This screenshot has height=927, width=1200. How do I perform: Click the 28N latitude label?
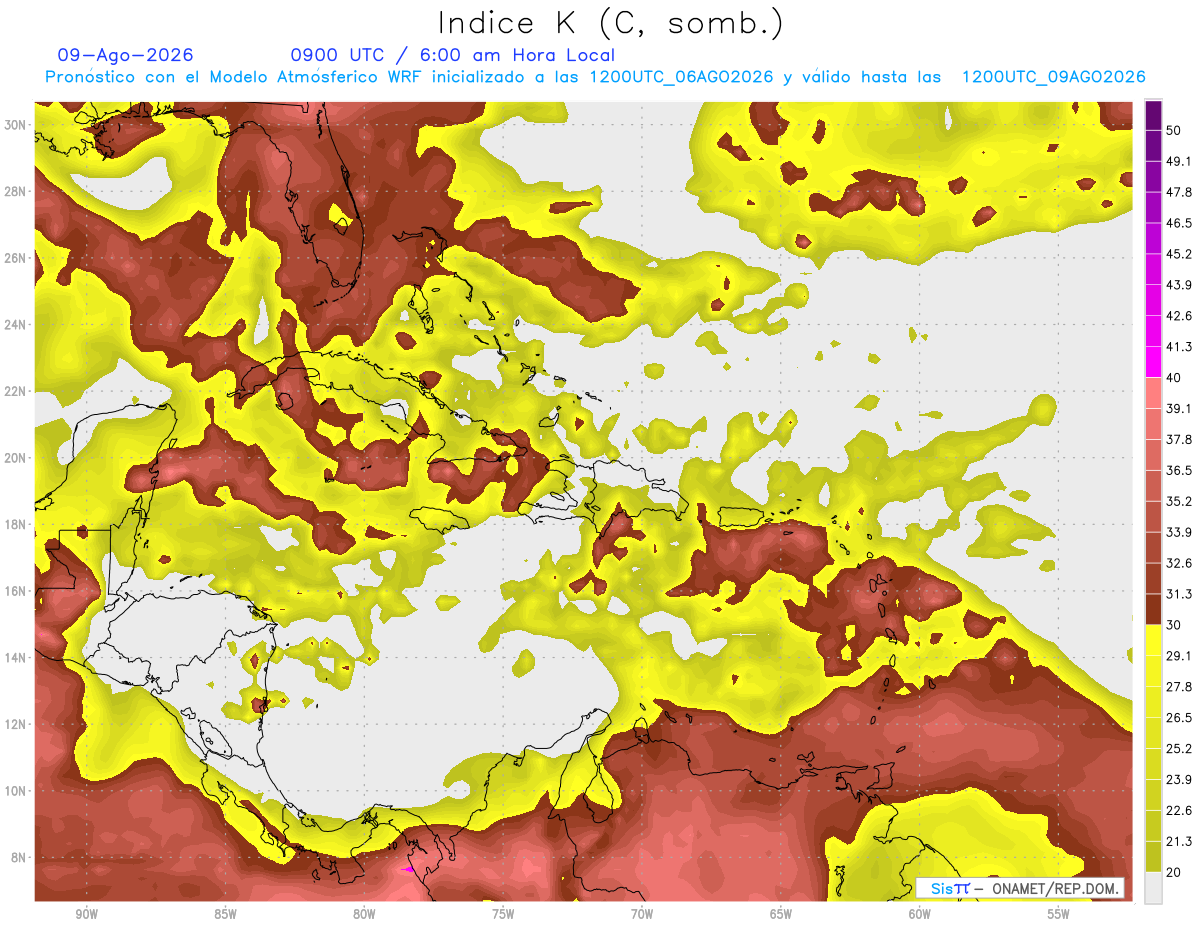16,191
